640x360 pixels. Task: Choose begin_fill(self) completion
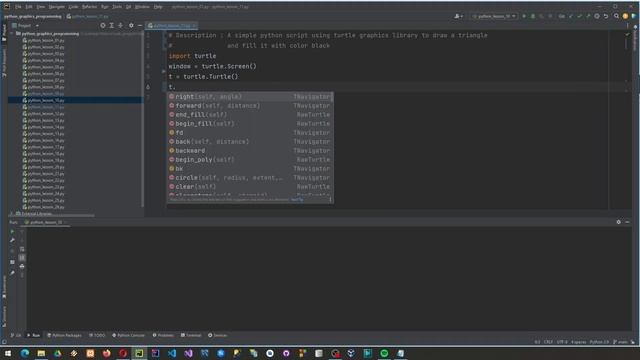coord(250,124)
